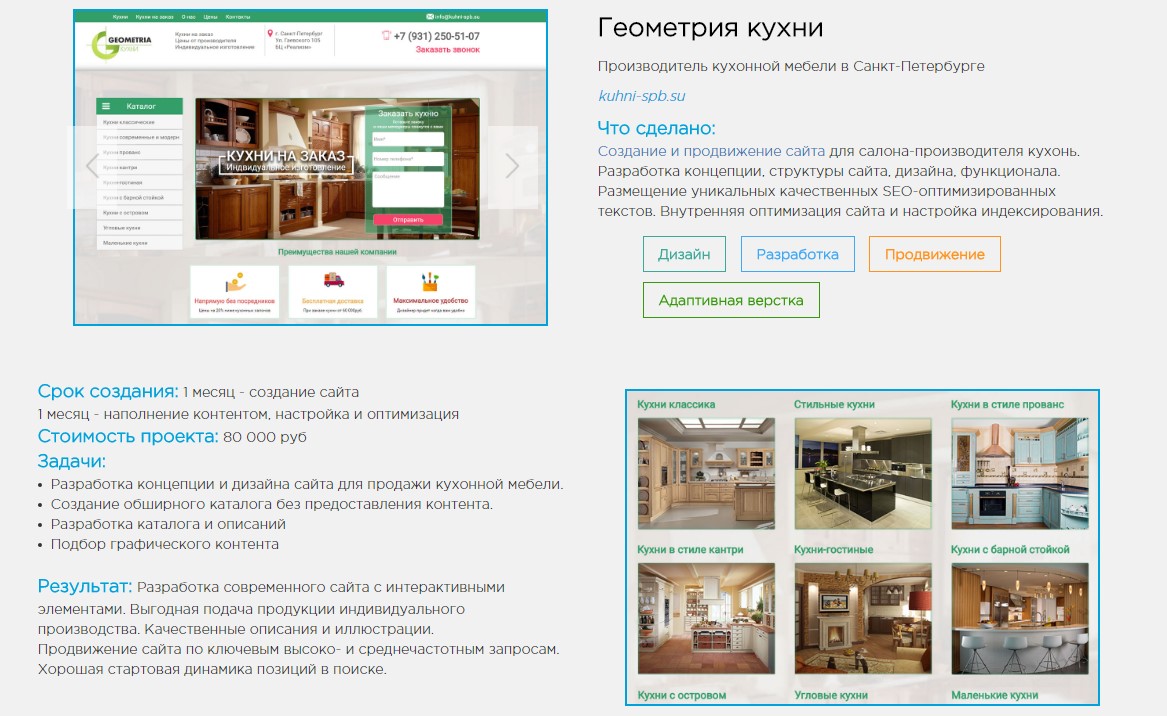Click the tools bucket icon in advantages
Image resolution: width=1167 pixels, height=716 pixels.
430,281
